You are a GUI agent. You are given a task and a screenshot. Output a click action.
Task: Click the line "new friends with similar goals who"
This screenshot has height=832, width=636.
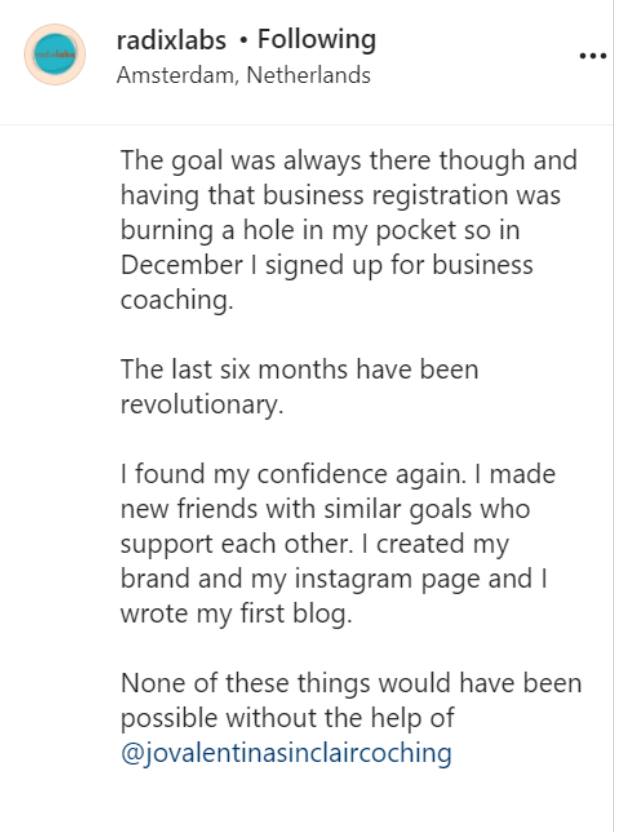click(325, 509)
